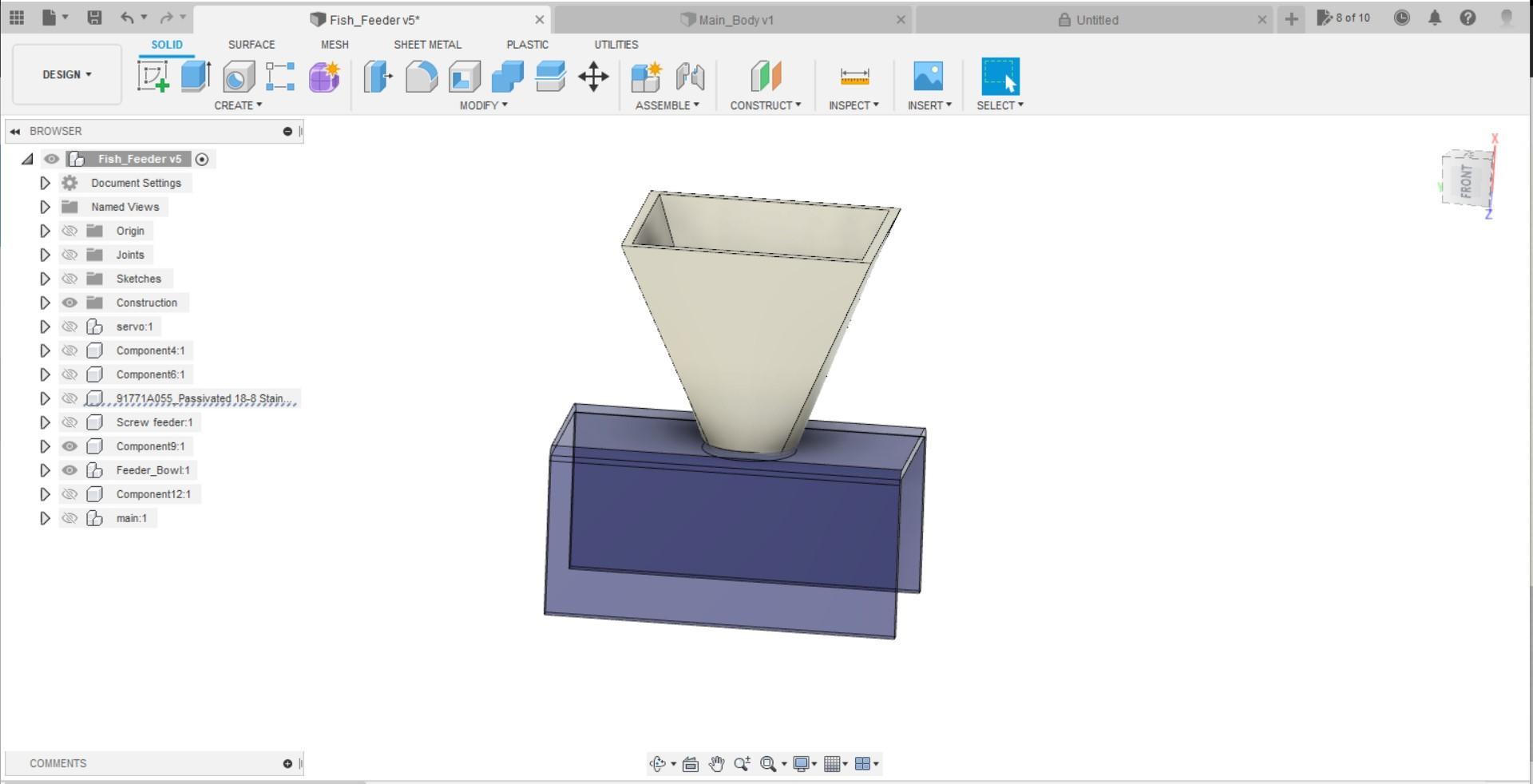
Task: Close the Fish_Feeder v5 document tab
Action: [540, 20]
